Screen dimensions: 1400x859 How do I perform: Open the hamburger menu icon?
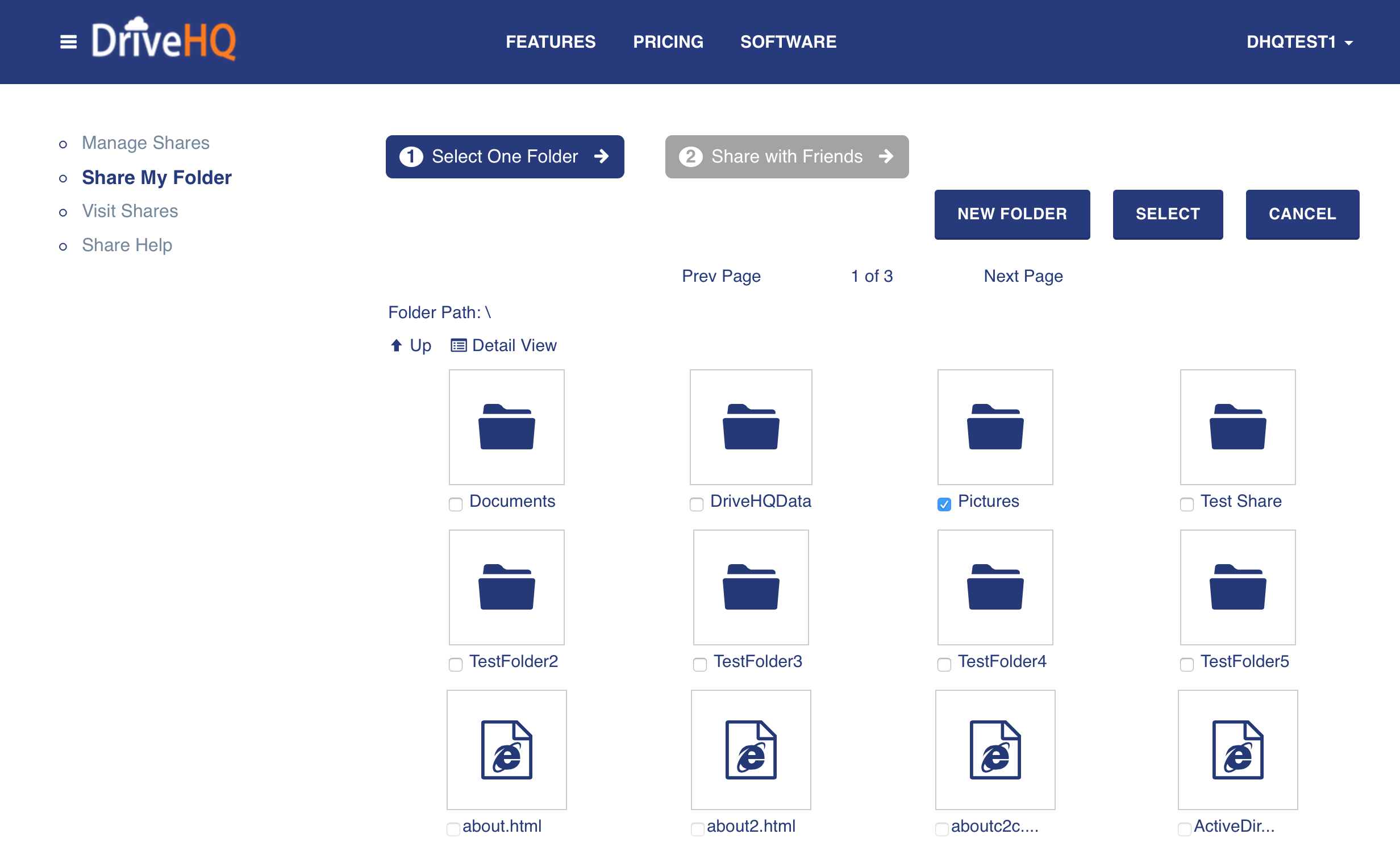point(68,42)
